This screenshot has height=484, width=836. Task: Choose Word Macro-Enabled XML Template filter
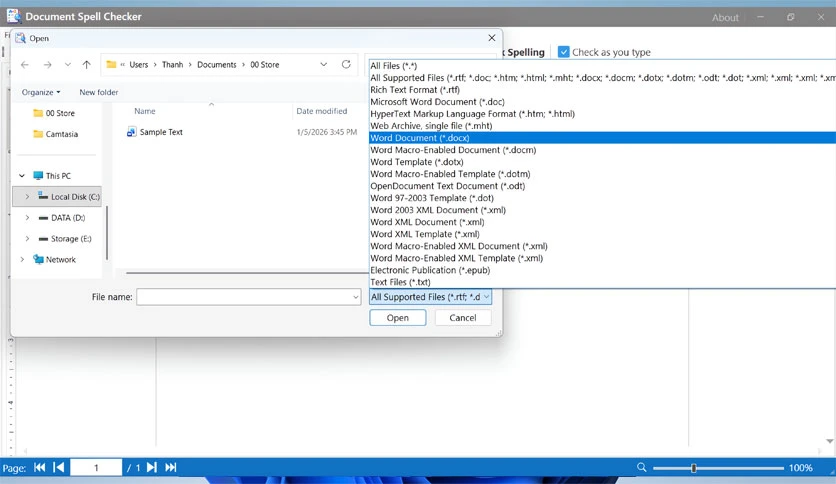[x=602, y=258]
